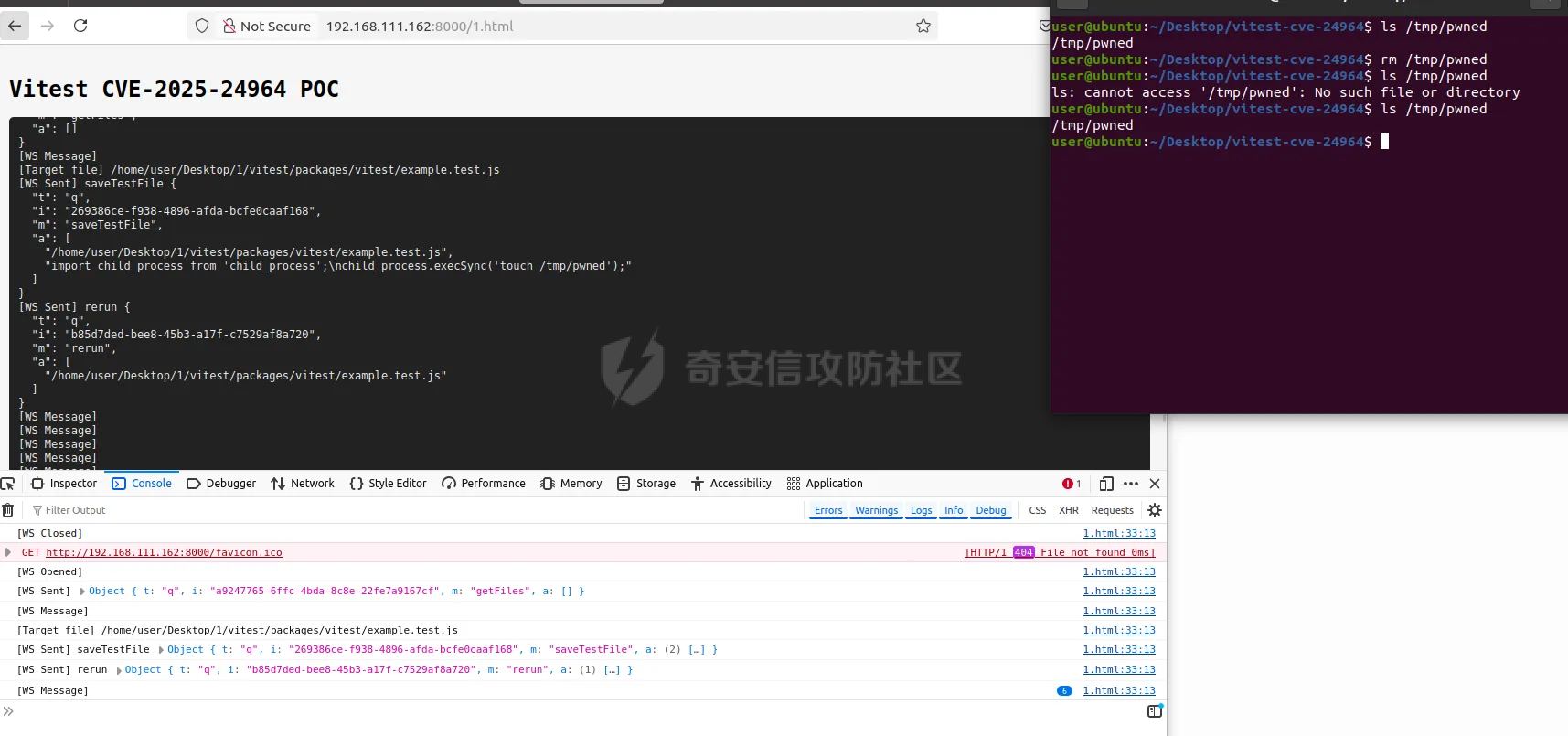Open the shield tracking protection icon
This screenshot has height=736, width=1568.
202,26
